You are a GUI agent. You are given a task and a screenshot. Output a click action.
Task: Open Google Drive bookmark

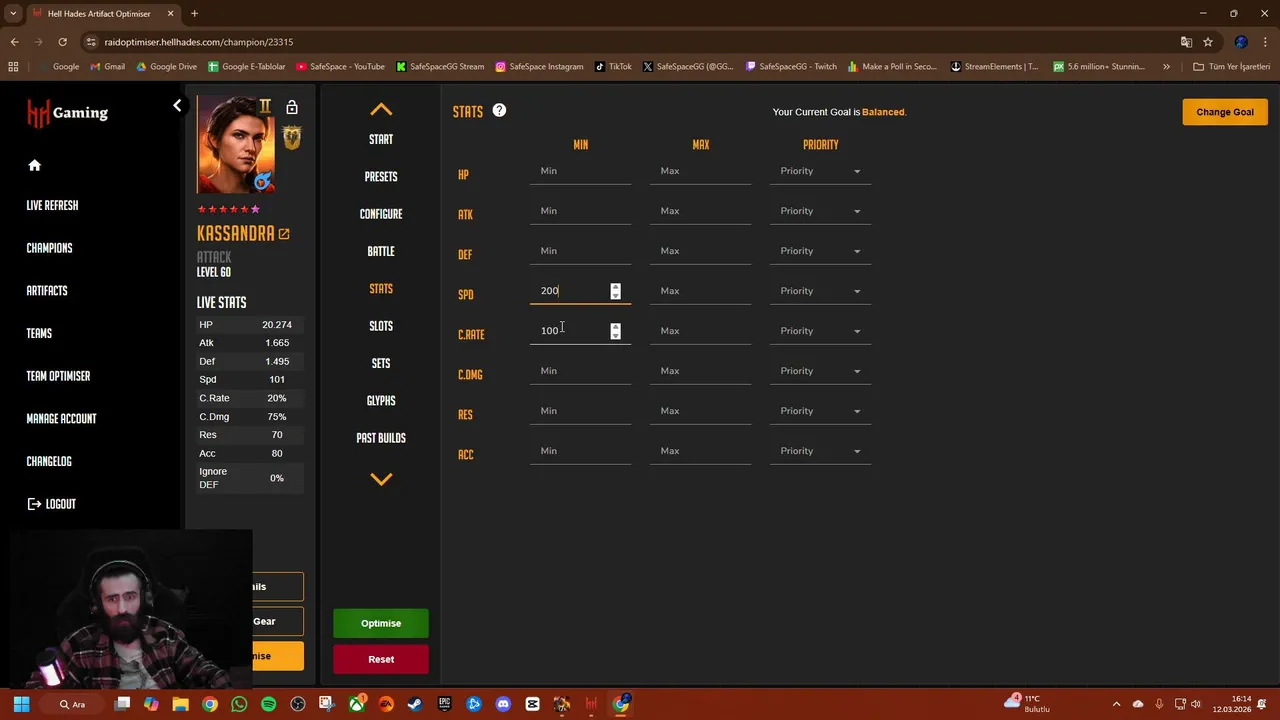coord(166,67)
